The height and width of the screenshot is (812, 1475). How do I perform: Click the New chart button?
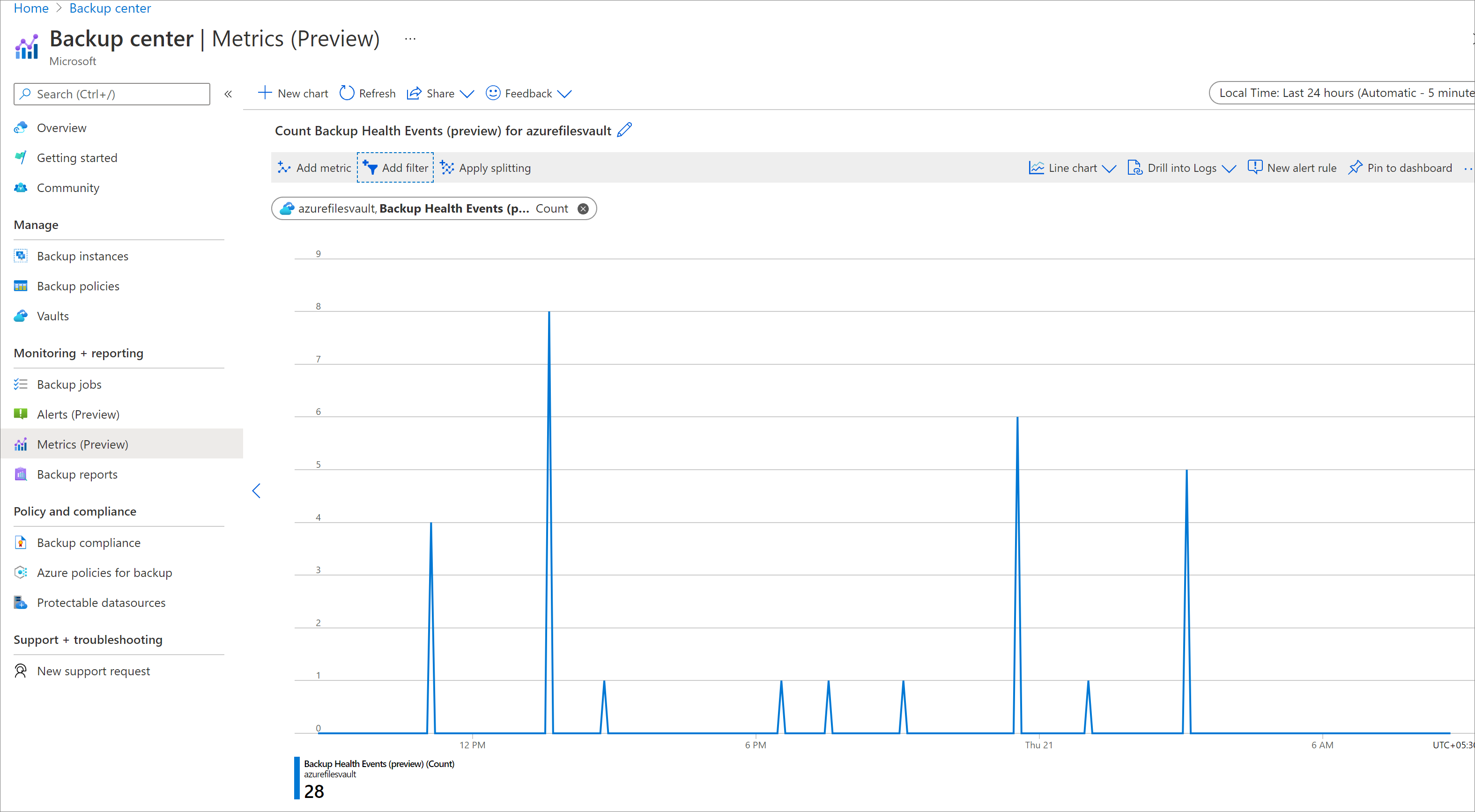[293, 93]
